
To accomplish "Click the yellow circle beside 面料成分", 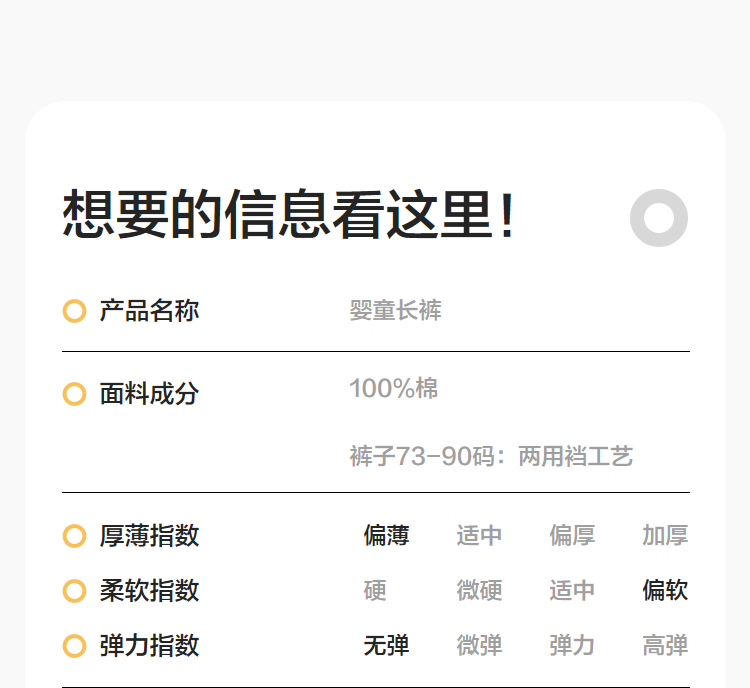I will [x=74, y=394].
